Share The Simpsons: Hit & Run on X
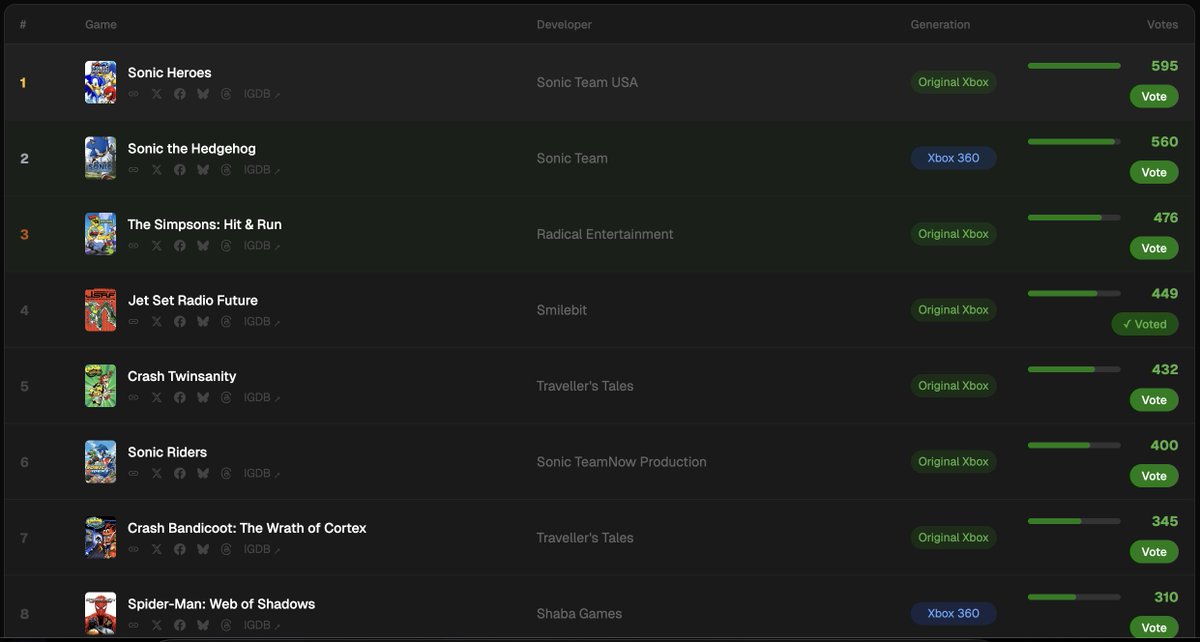The image size is (1200, 642). pos(156,246)
